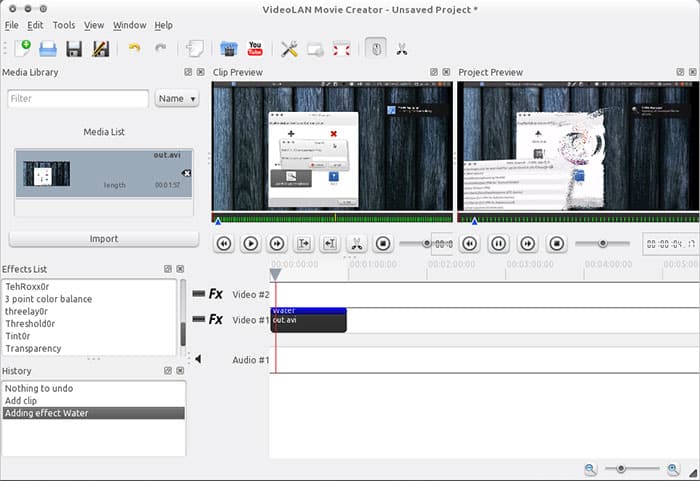
Task: Set the clip end marker
Action: point(330,243)
